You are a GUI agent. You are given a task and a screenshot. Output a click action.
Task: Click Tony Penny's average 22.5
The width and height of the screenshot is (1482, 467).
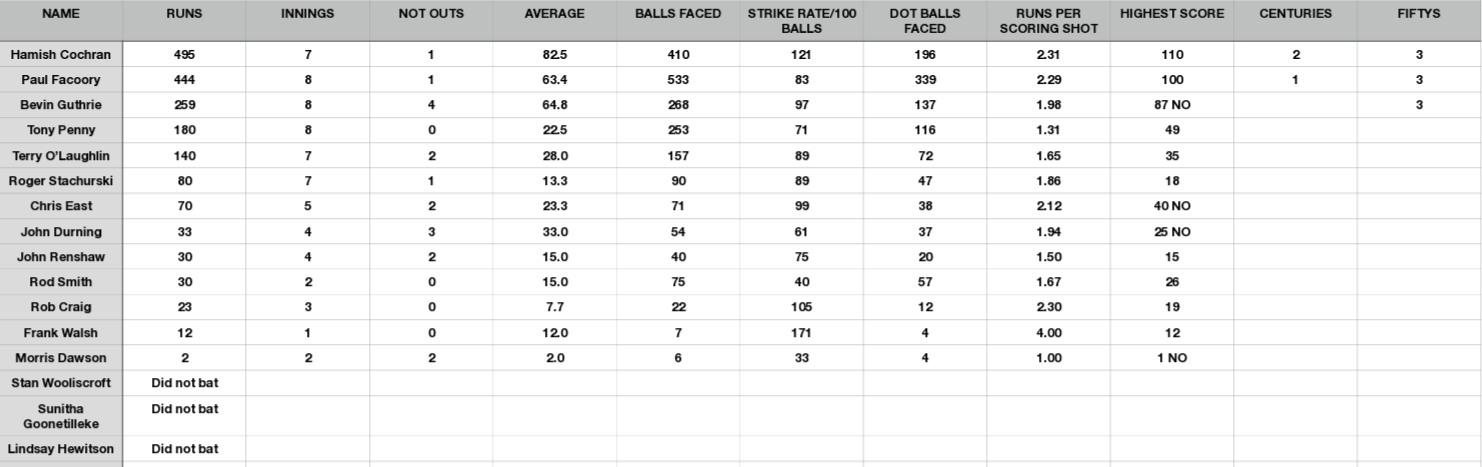[554, 130]
